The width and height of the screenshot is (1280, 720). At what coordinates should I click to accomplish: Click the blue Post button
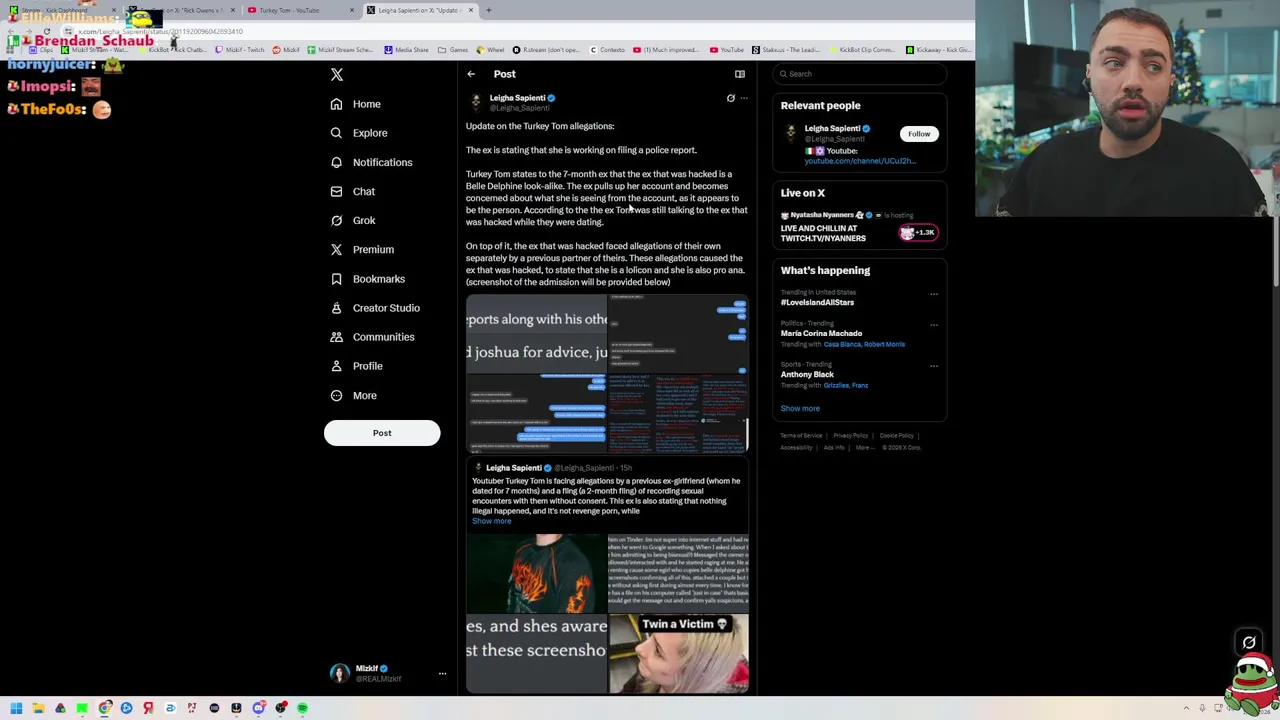[x=382, y=433]
